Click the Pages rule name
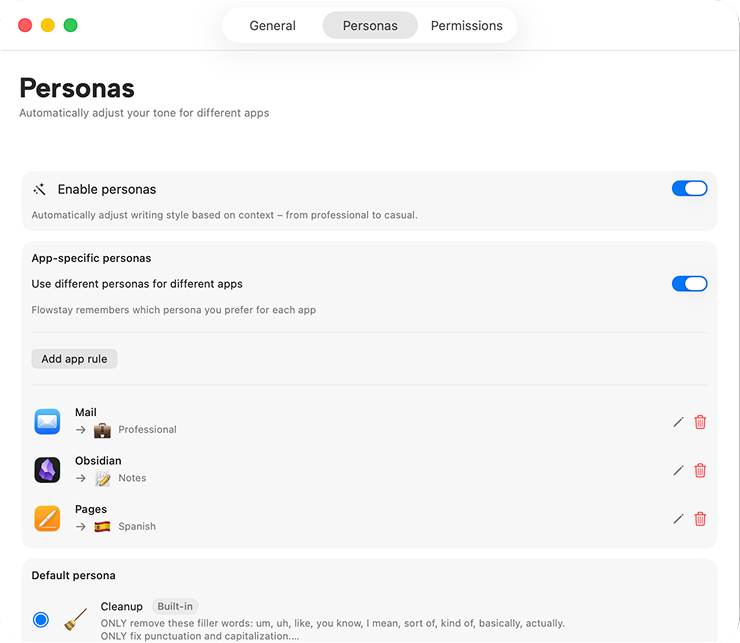Viewport: 740px width, 643px height. [91, 509]
